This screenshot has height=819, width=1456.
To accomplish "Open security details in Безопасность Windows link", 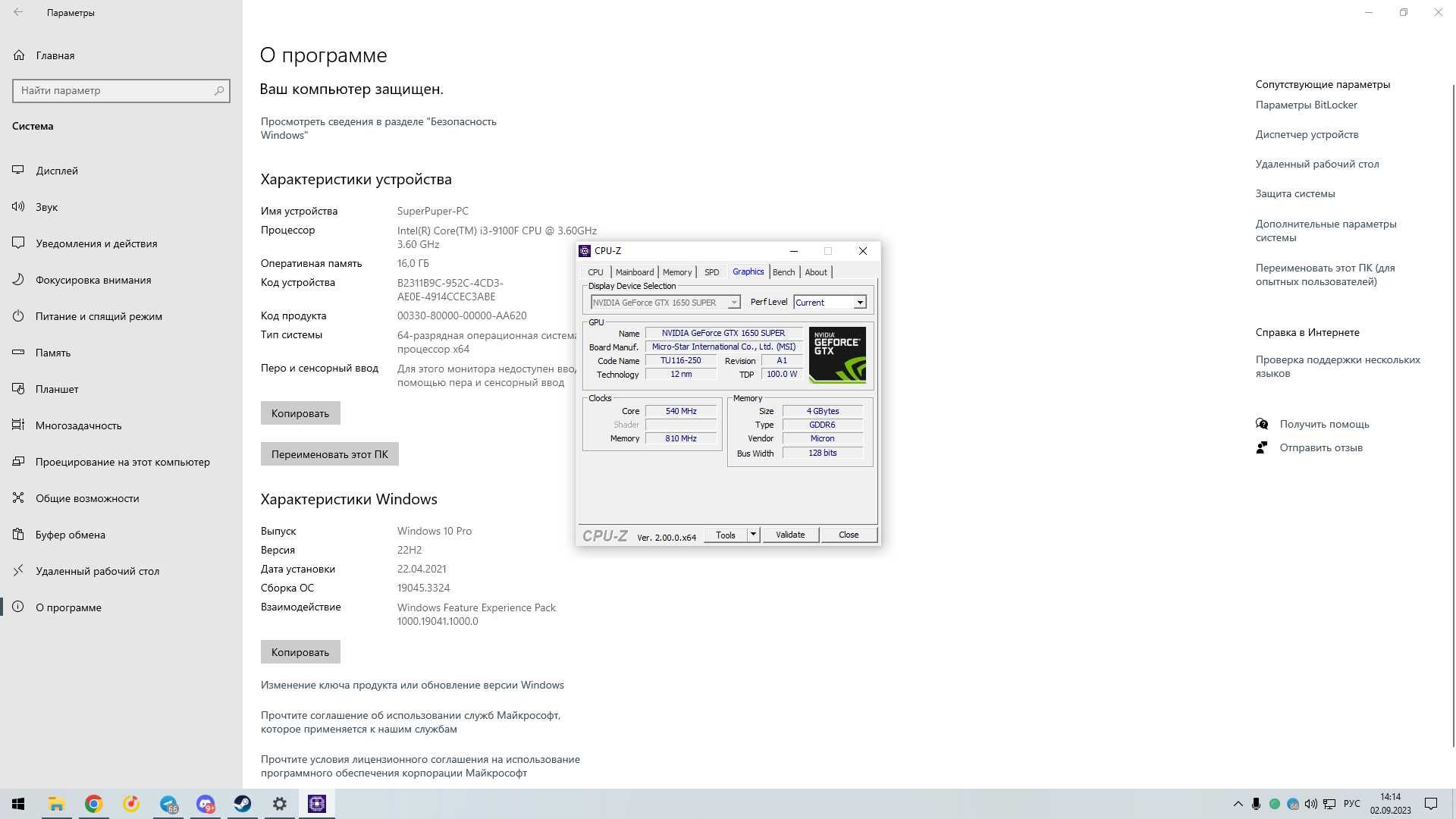I will (x=378, y=128).
